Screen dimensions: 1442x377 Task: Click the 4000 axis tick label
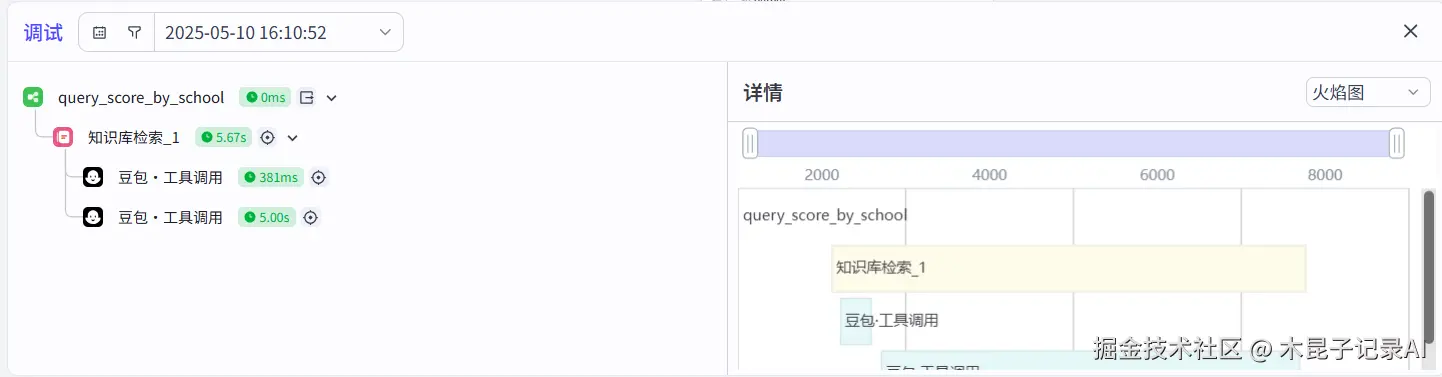pyautogui.click(x=989, y=175)
